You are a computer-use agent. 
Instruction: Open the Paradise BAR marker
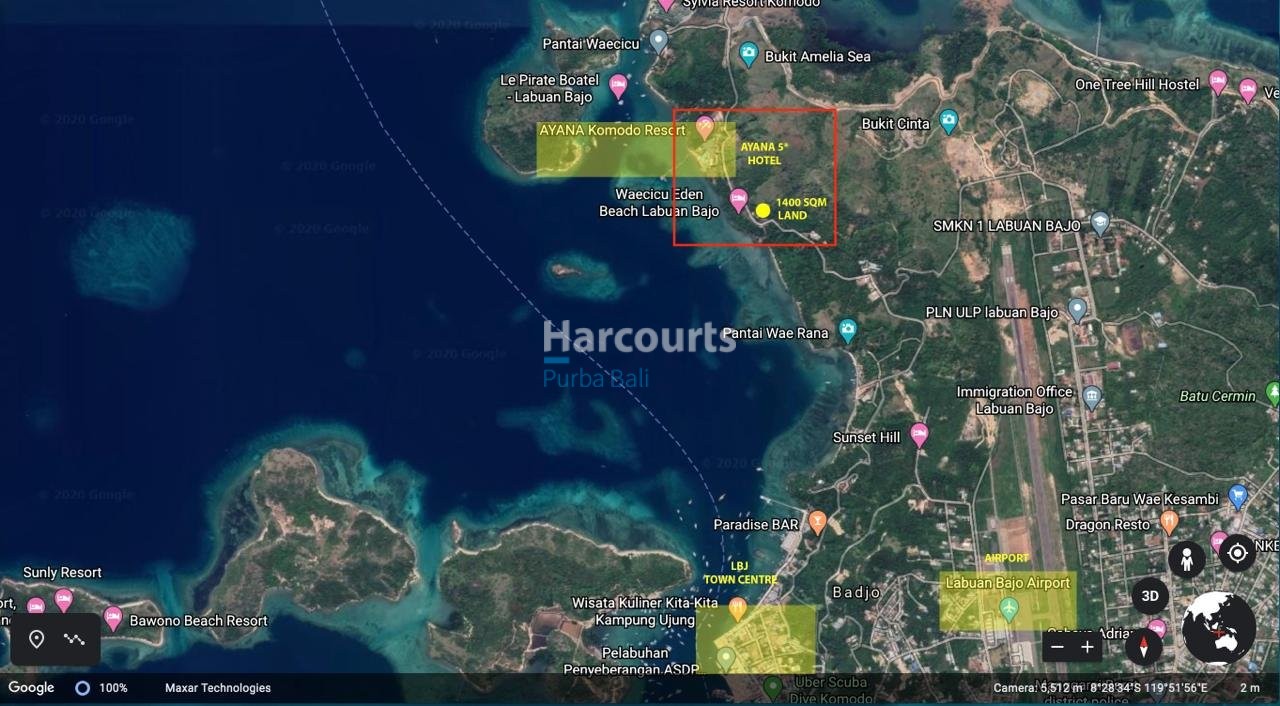point(818,522)
